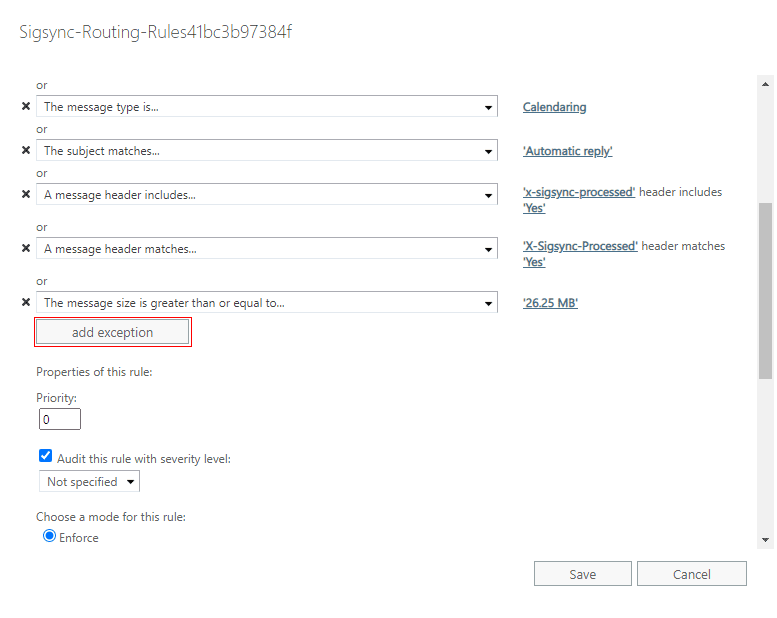This screenshot has width=777, height=618.
Task: Delete the 'message header includes' exception
Action: click(x=26, y=195)
